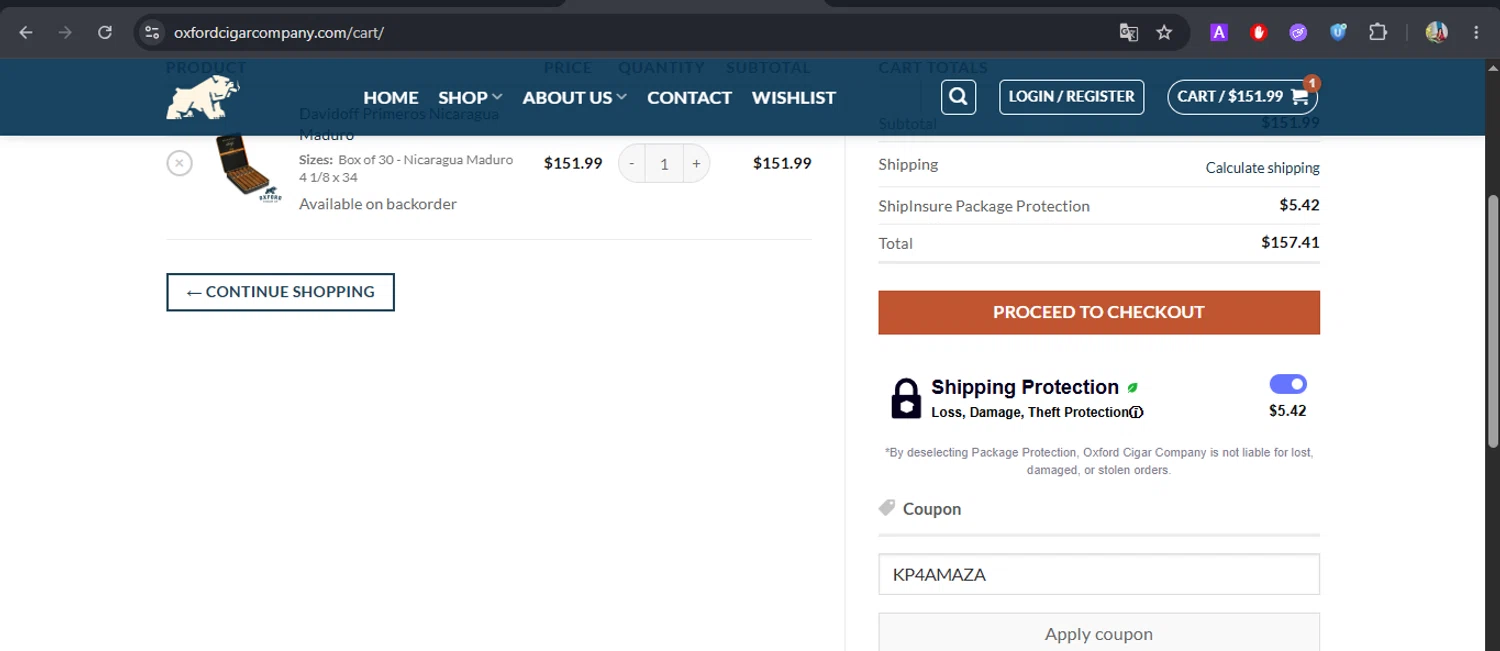1500x651 pixels.
Task: Click the 'ShipInsure Package Protection' label
Action: 984,206
